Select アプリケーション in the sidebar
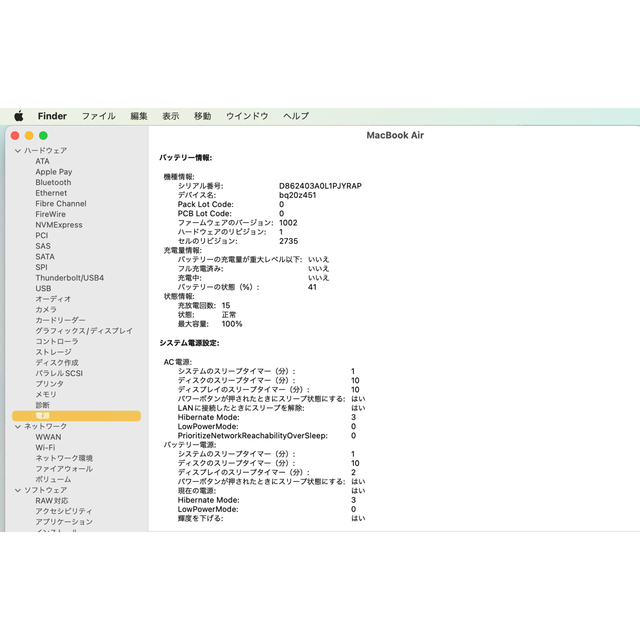Image resolution: width=640 pixels, height=640 pixels. coord(64,522)
